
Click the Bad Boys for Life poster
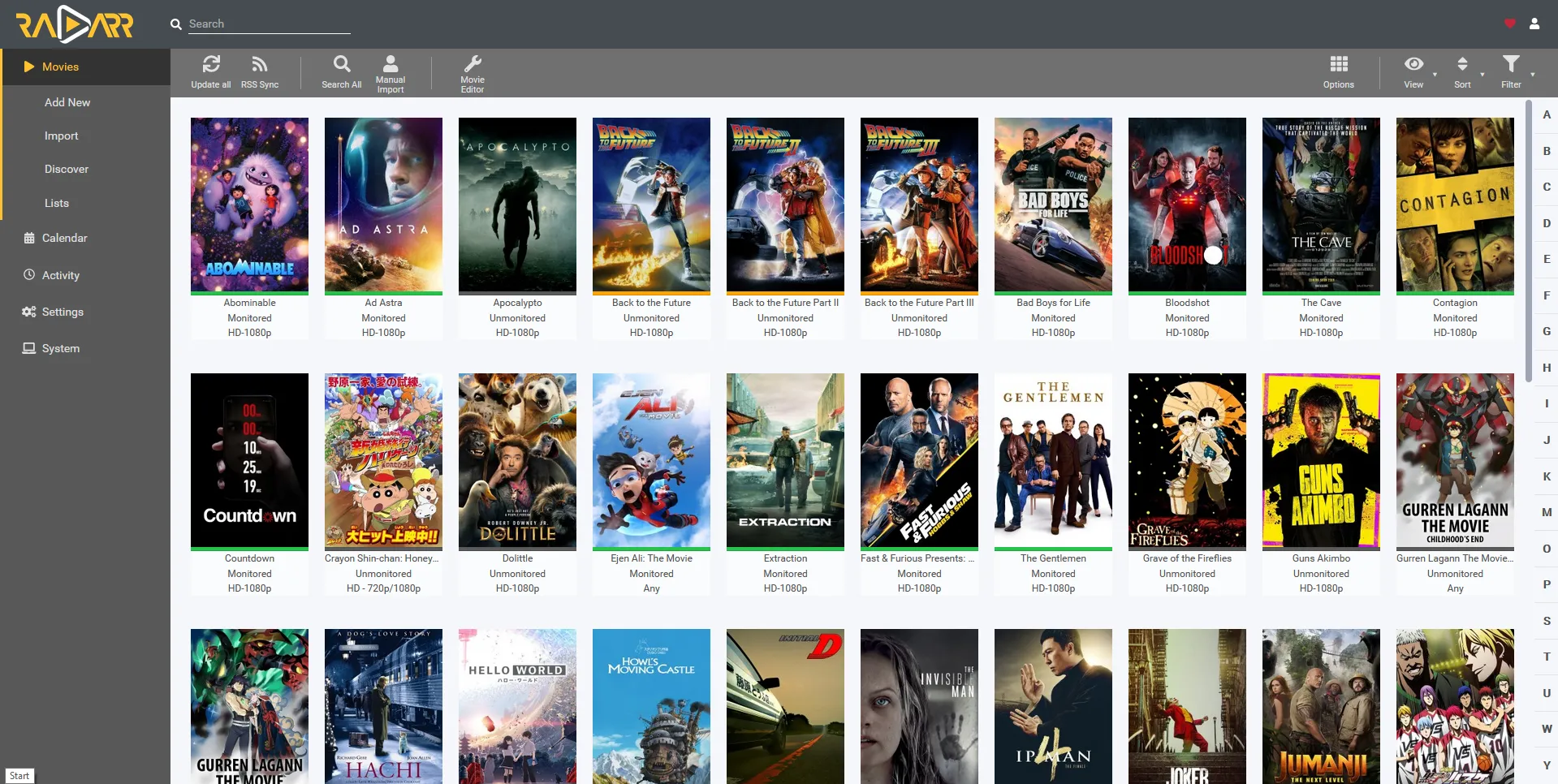[1053, 205]
